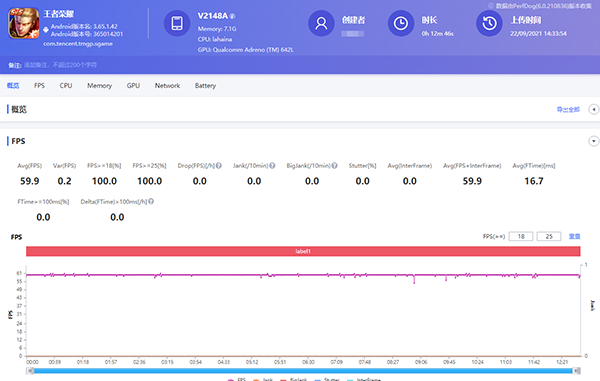Click the upload time history icon
The width and height of the screenshot is (600, 381).
coord(489,23)
